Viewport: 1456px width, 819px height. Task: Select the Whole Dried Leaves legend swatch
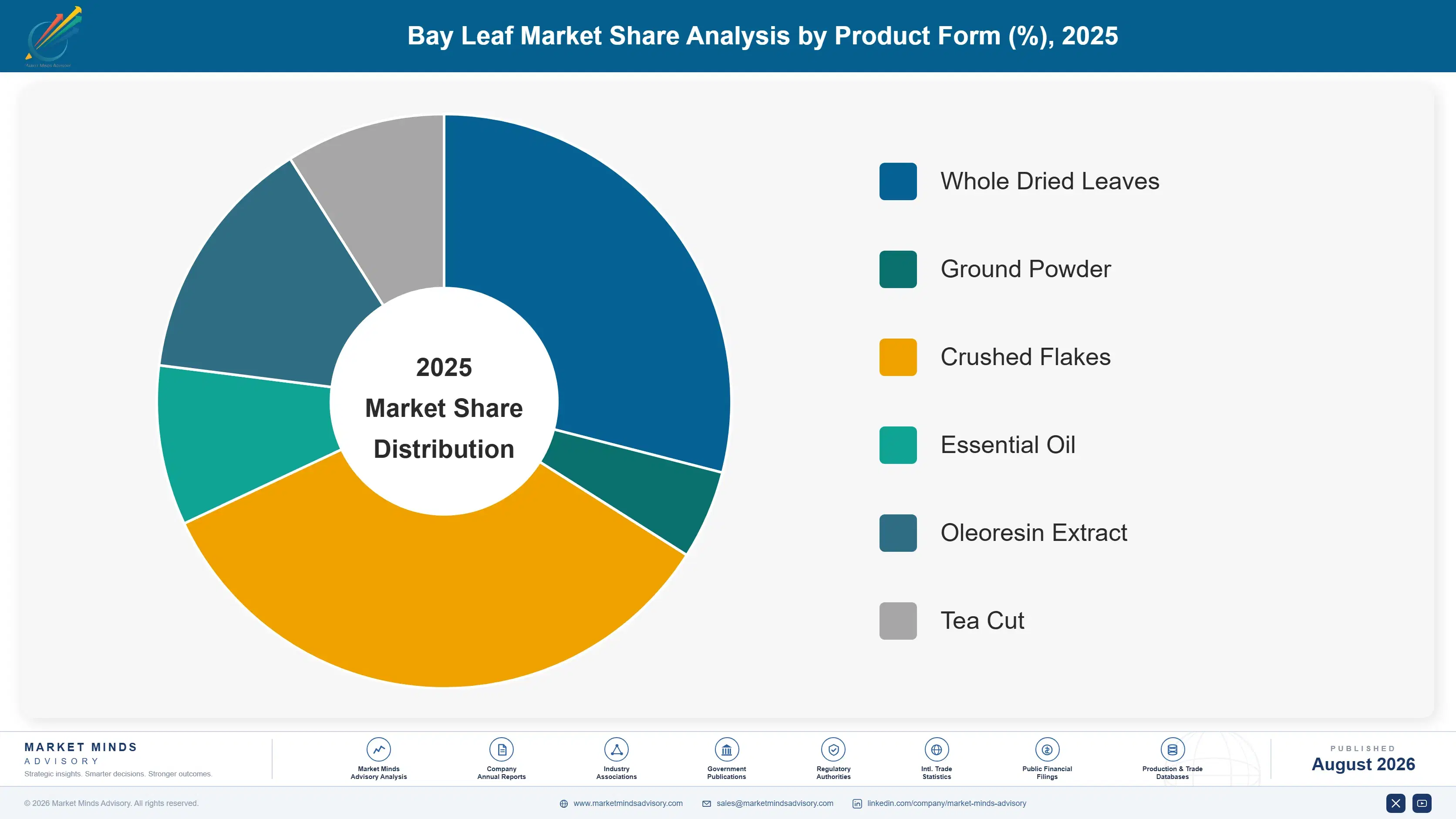[x=898, y=181]
